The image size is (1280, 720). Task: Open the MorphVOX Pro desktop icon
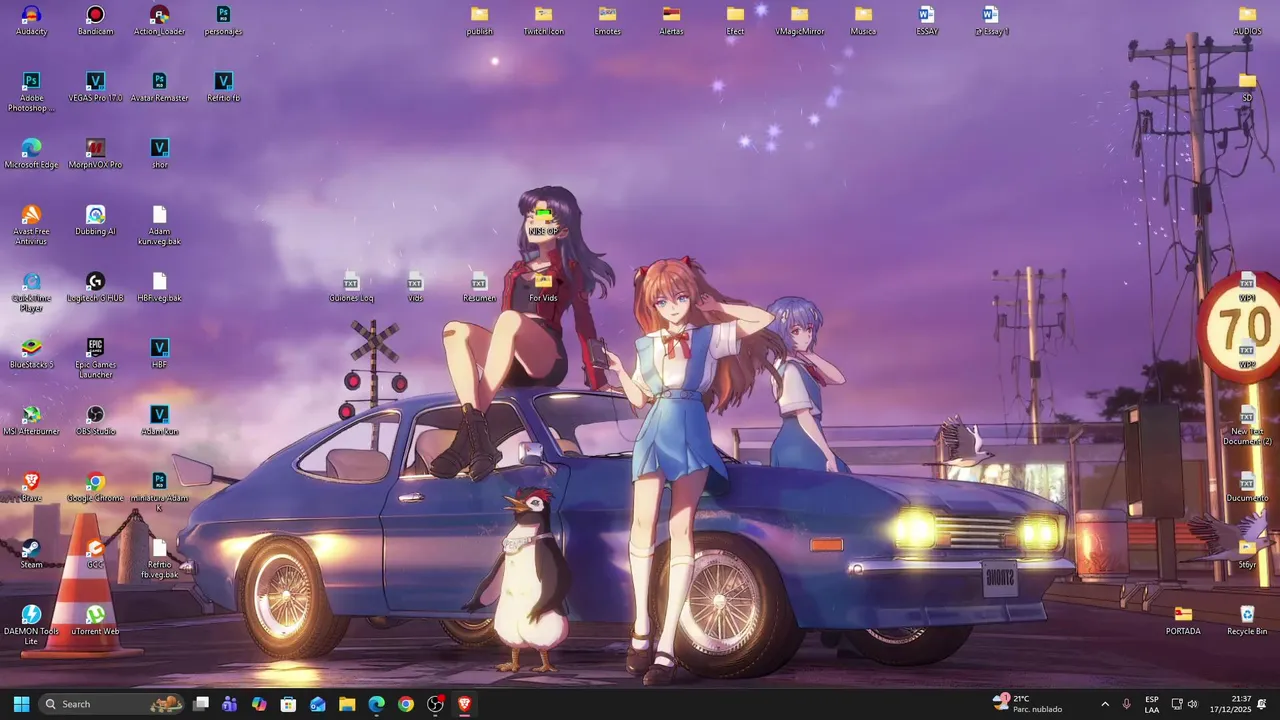pyautogui.click(x=95, y=154)
